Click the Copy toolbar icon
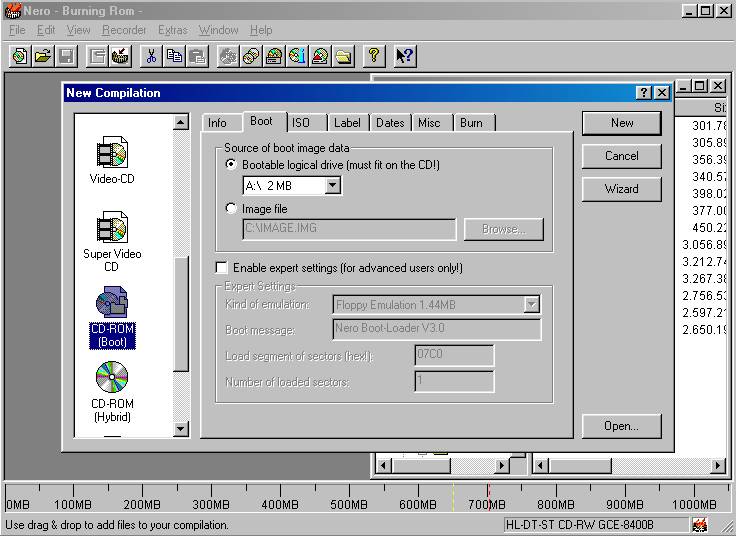The image size is (736, 536). (x=174, y=56)
